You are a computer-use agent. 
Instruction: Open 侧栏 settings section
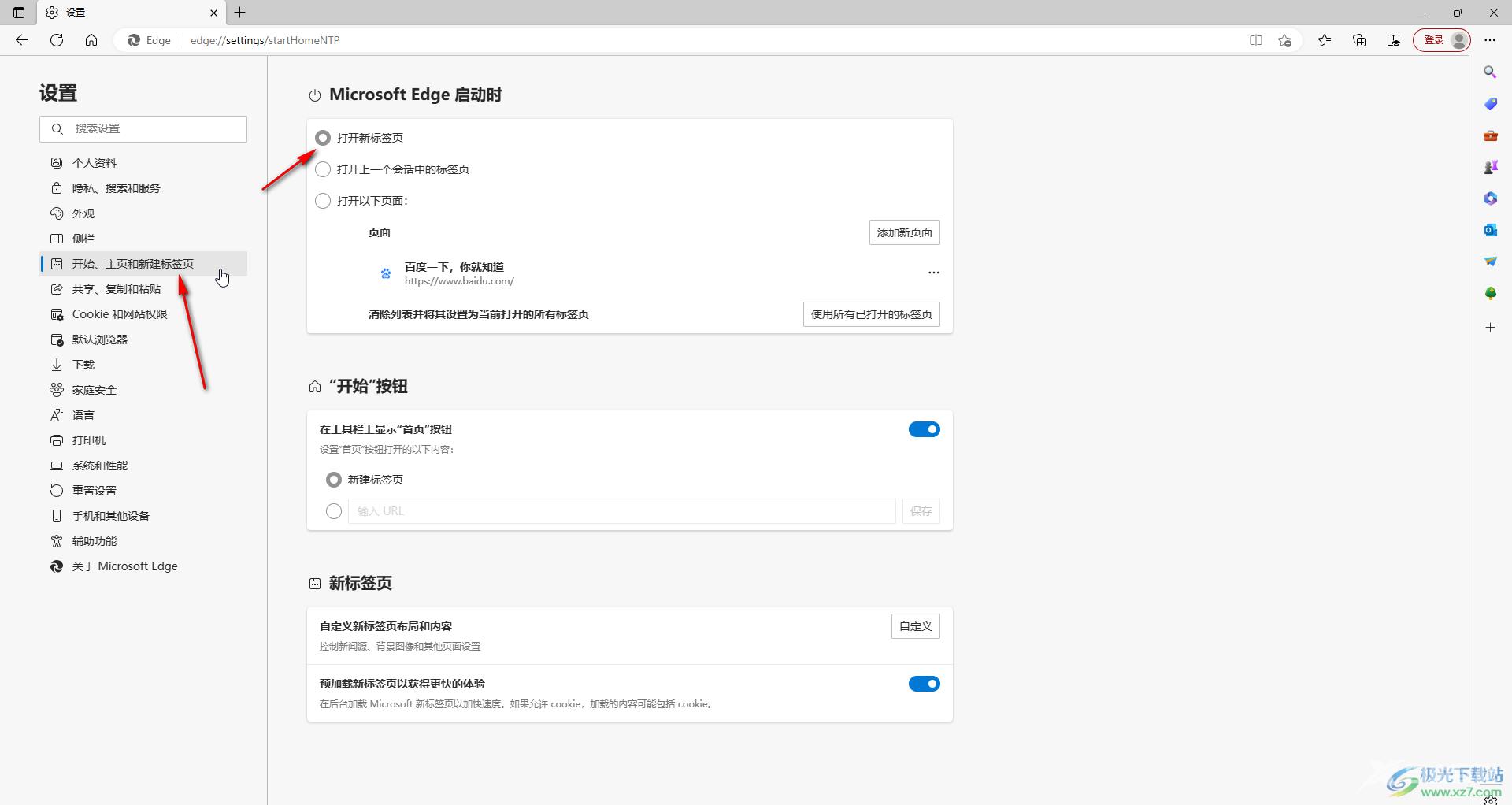(143, 239)
